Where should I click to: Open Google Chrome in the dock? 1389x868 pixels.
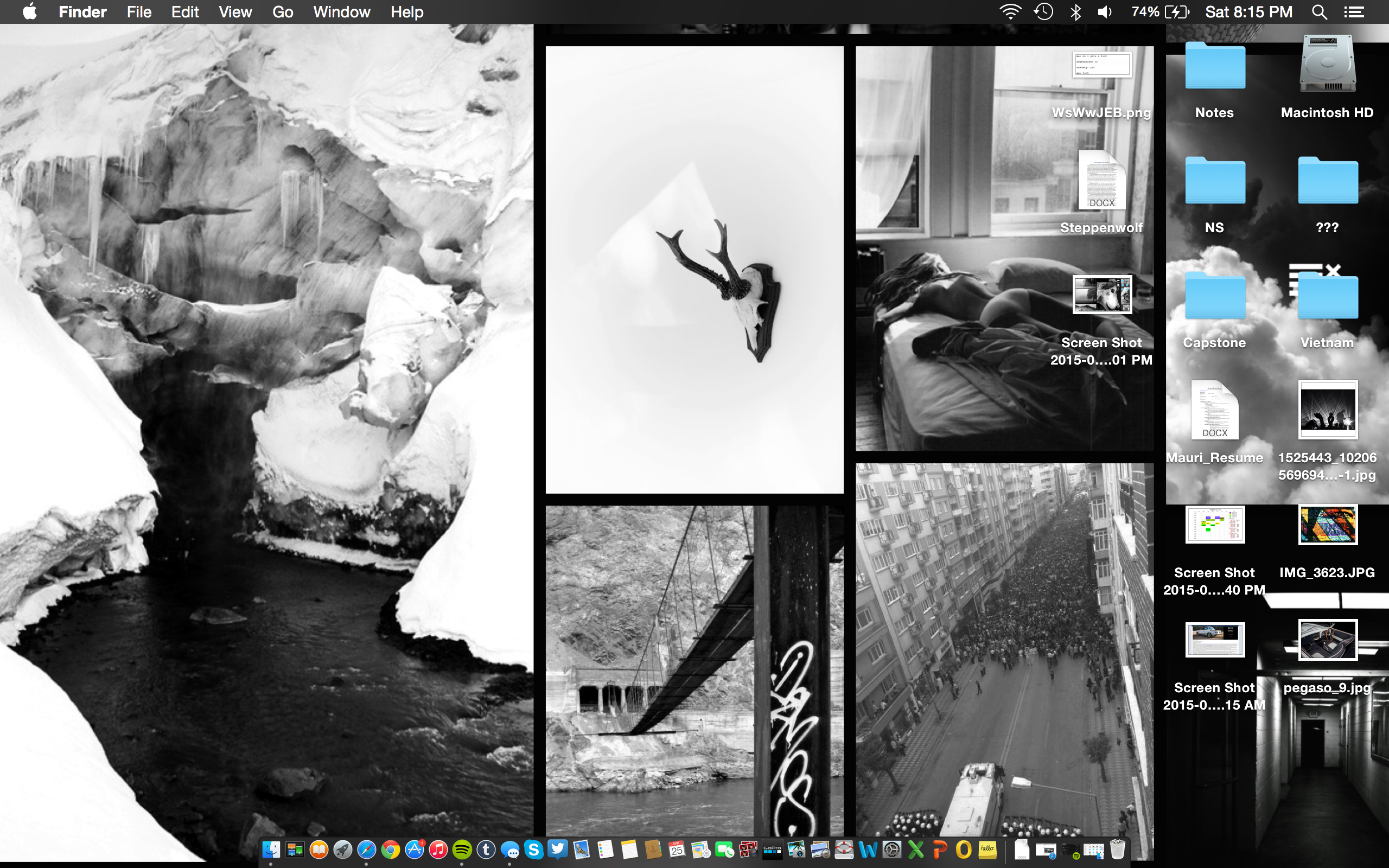[x=391, y=849]
